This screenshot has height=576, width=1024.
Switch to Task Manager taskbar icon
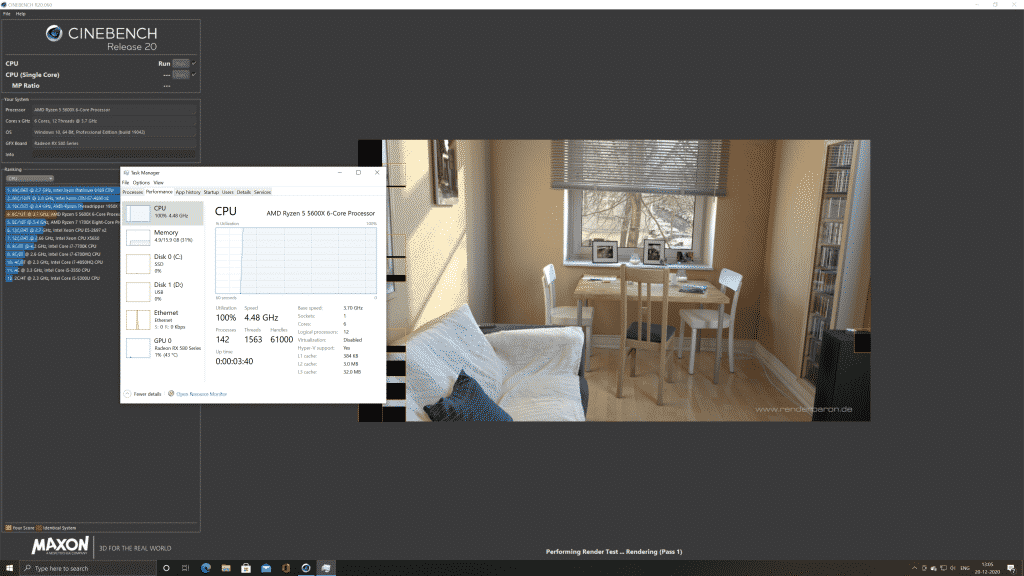(326, 568)
